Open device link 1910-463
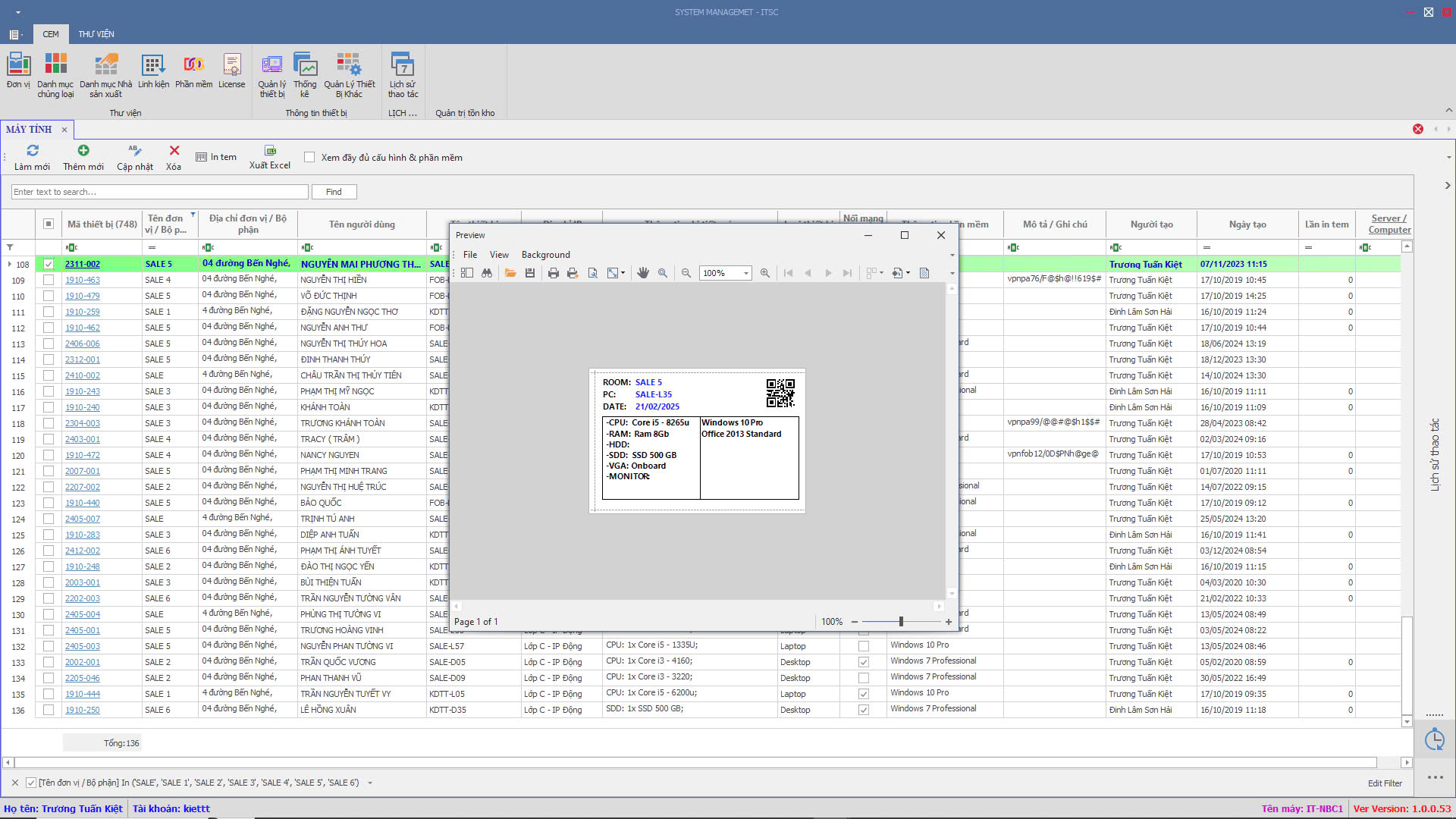Image resolution: width=1456 pixels, height=819 pixels. tap(83, 280)
